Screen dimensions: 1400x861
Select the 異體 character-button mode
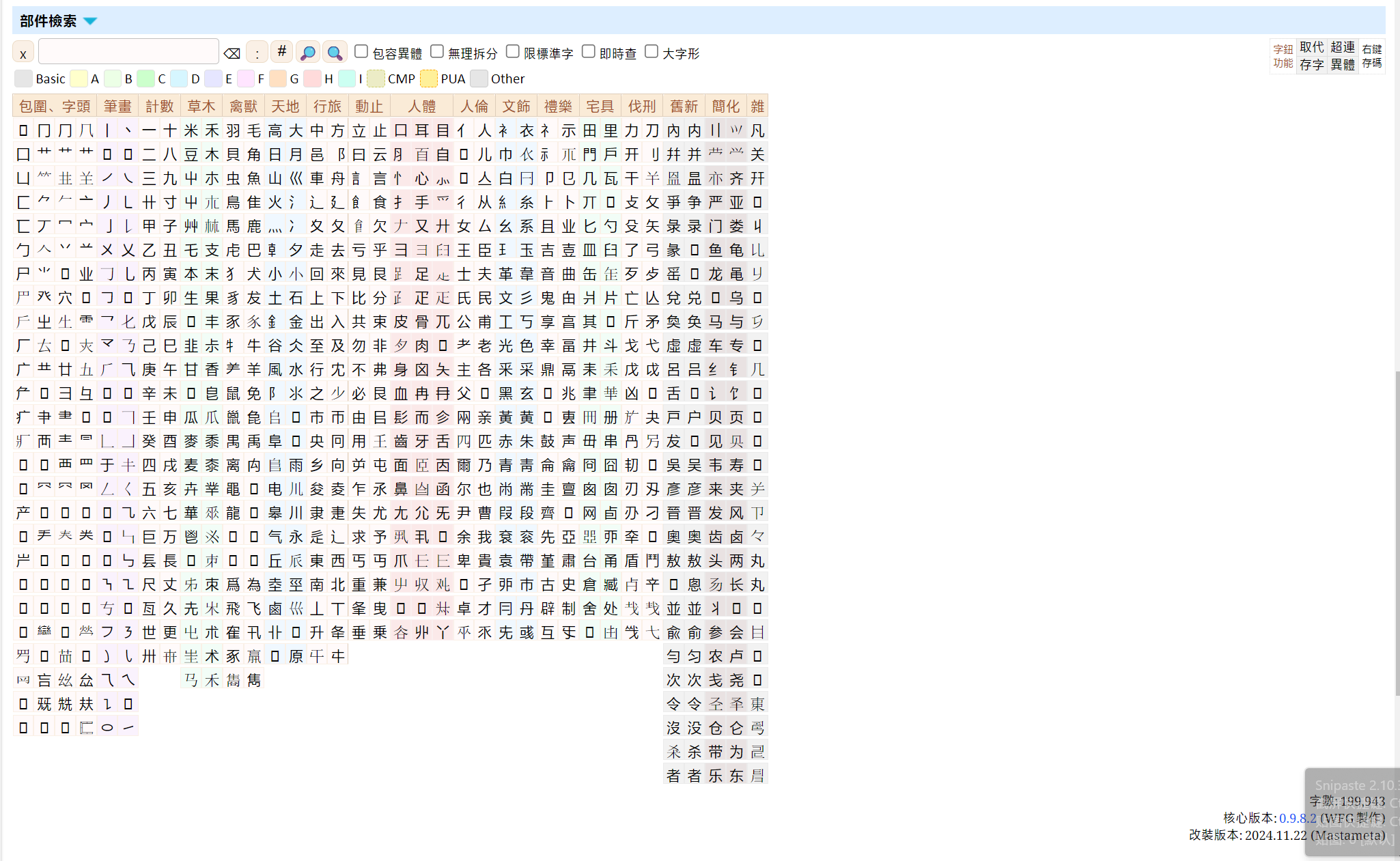click(x=1342, y=65)
